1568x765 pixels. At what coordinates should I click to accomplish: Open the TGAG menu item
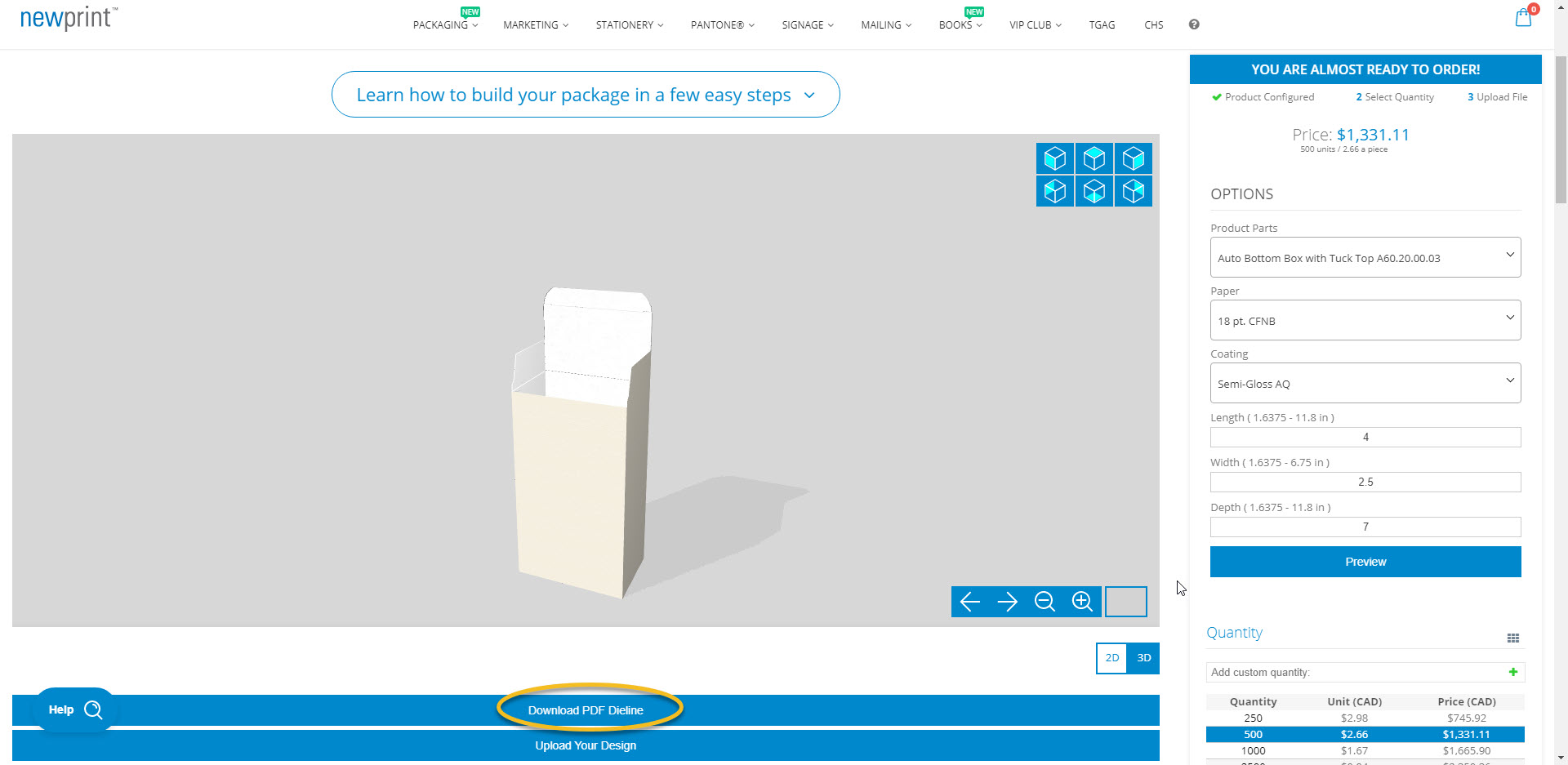point(1102,24)
